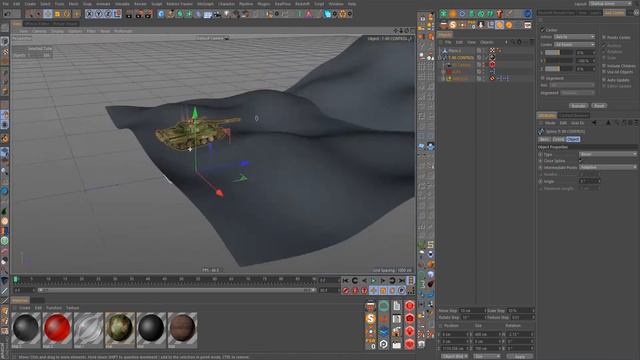Toggle the Include Children checkbox
Image resolution: width=640 pixels, height=360 pixels.
coord(604,66)
